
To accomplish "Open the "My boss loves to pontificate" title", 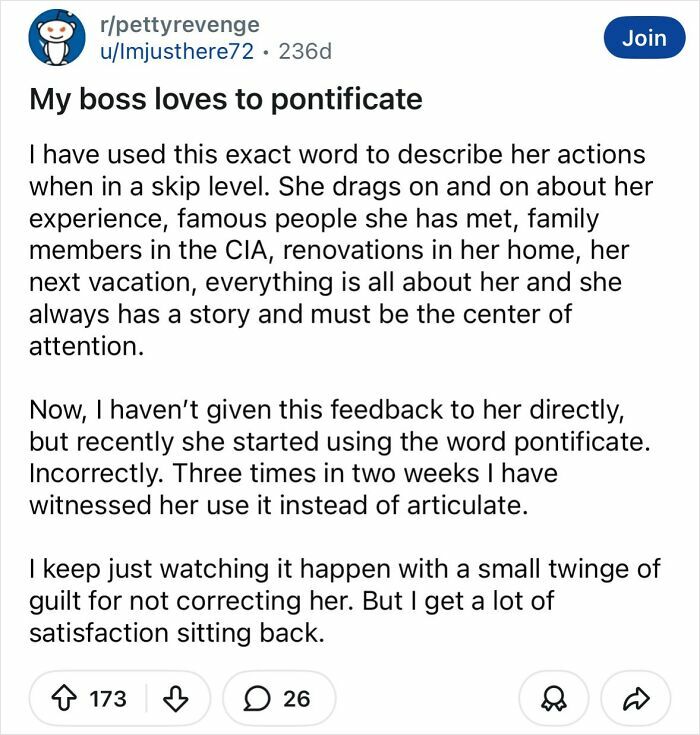I will [x=225, y=100].
